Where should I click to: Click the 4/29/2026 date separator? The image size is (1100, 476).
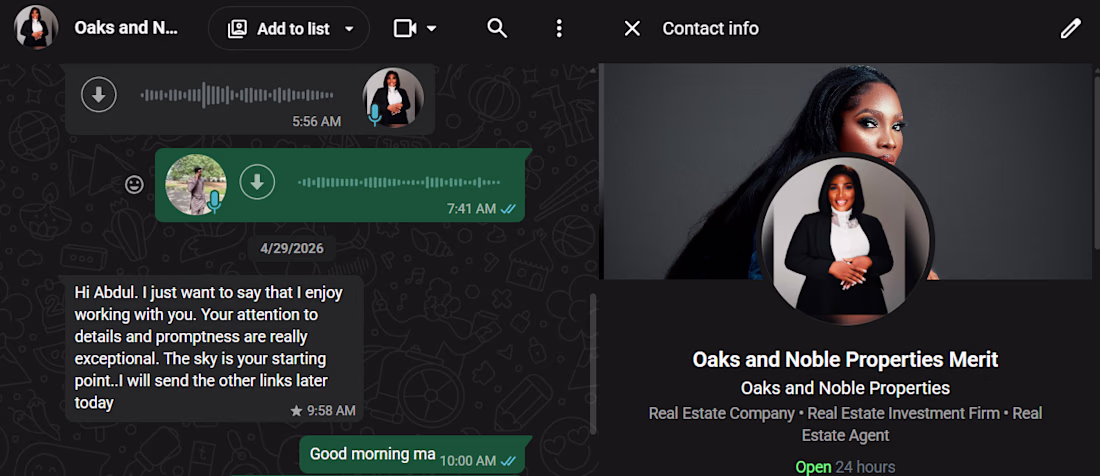tap(292, 248)
